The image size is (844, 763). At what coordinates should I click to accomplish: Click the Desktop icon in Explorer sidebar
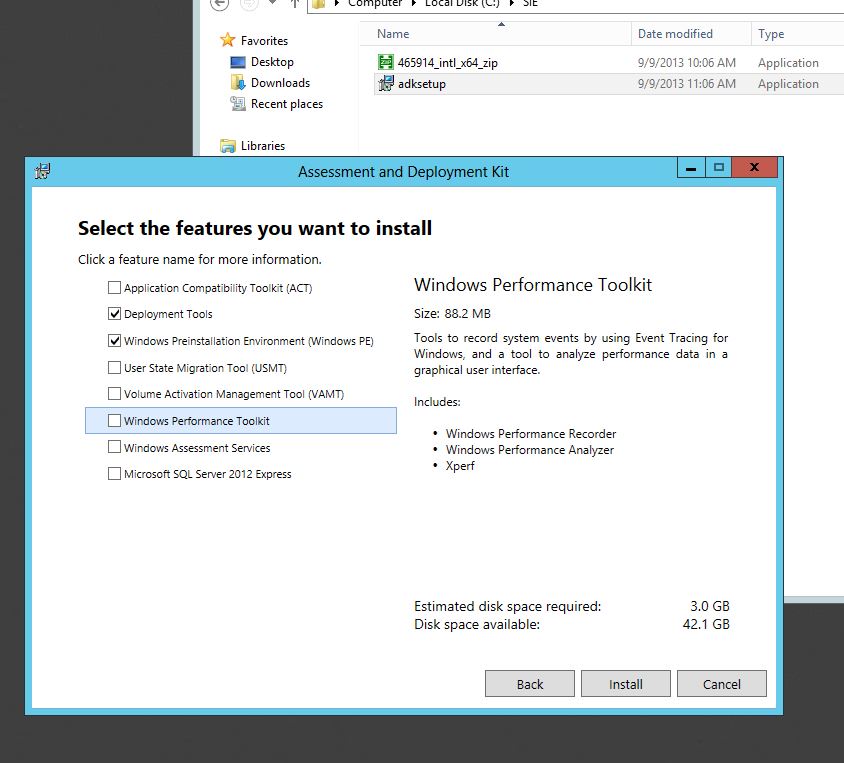tap(237, 62)
